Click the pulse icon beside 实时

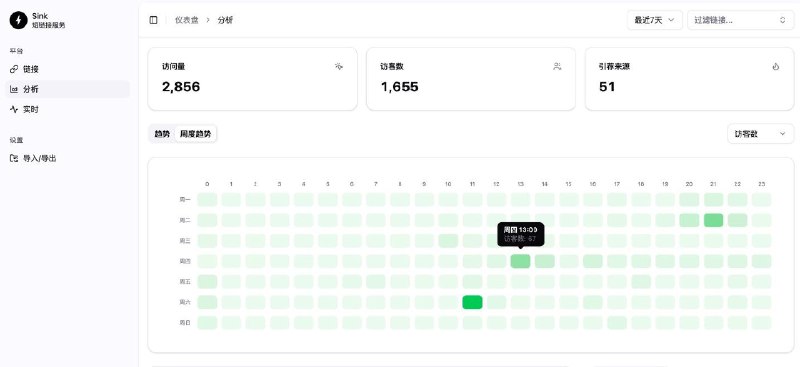pos(14,109)
